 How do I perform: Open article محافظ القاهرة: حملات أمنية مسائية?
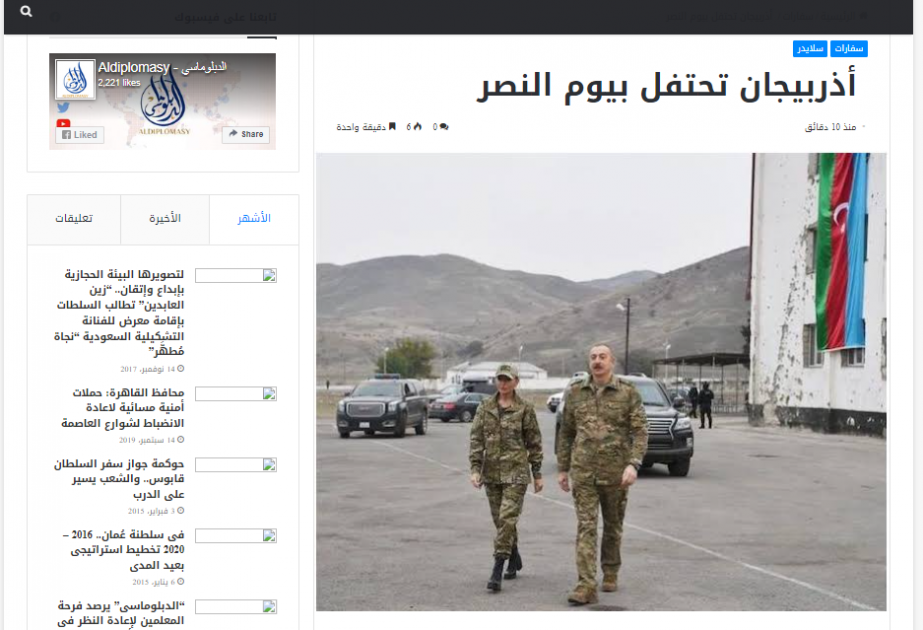coord(123,407)
